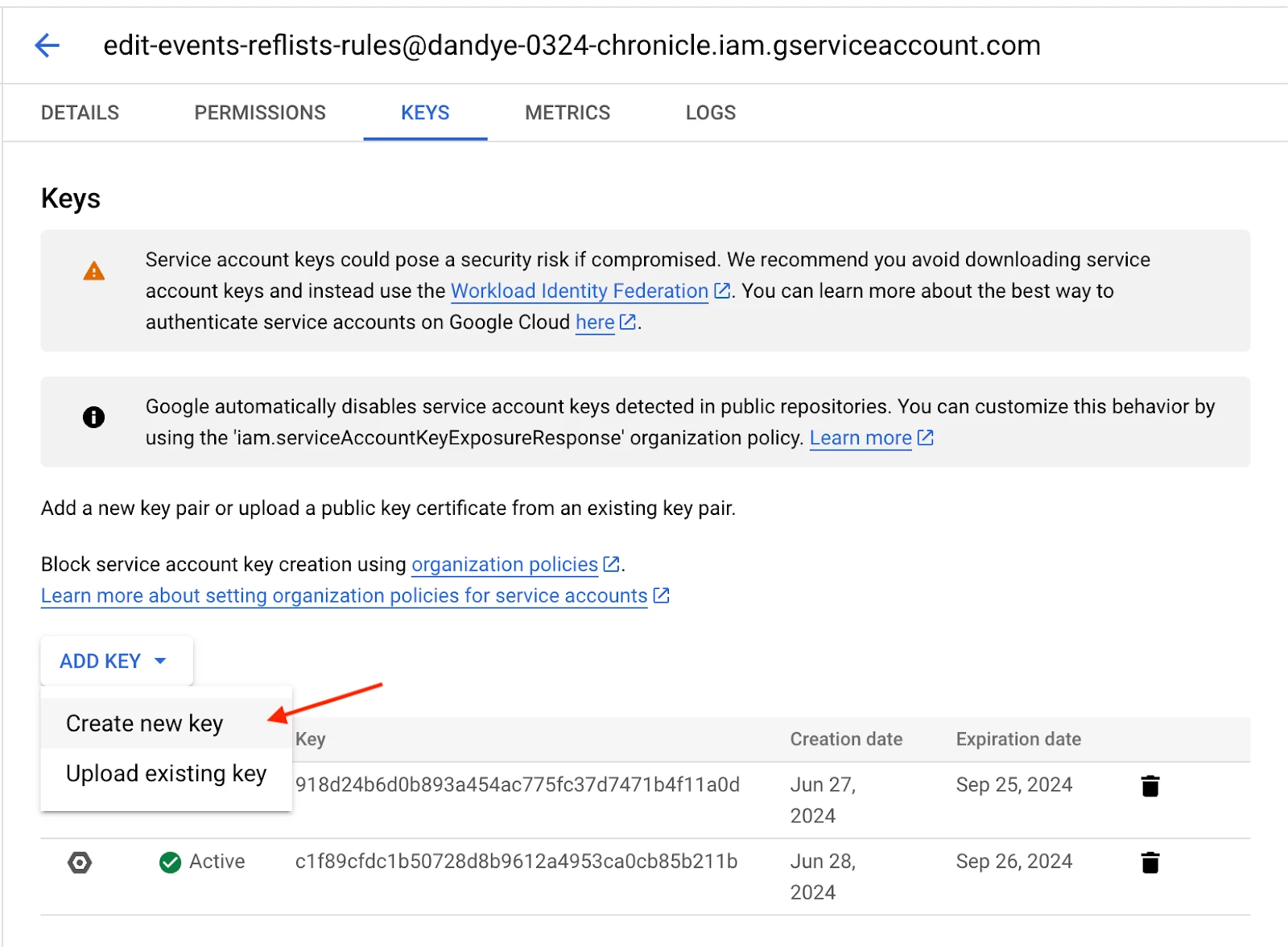Click external link icon after Workload Identity Federation

722,290
